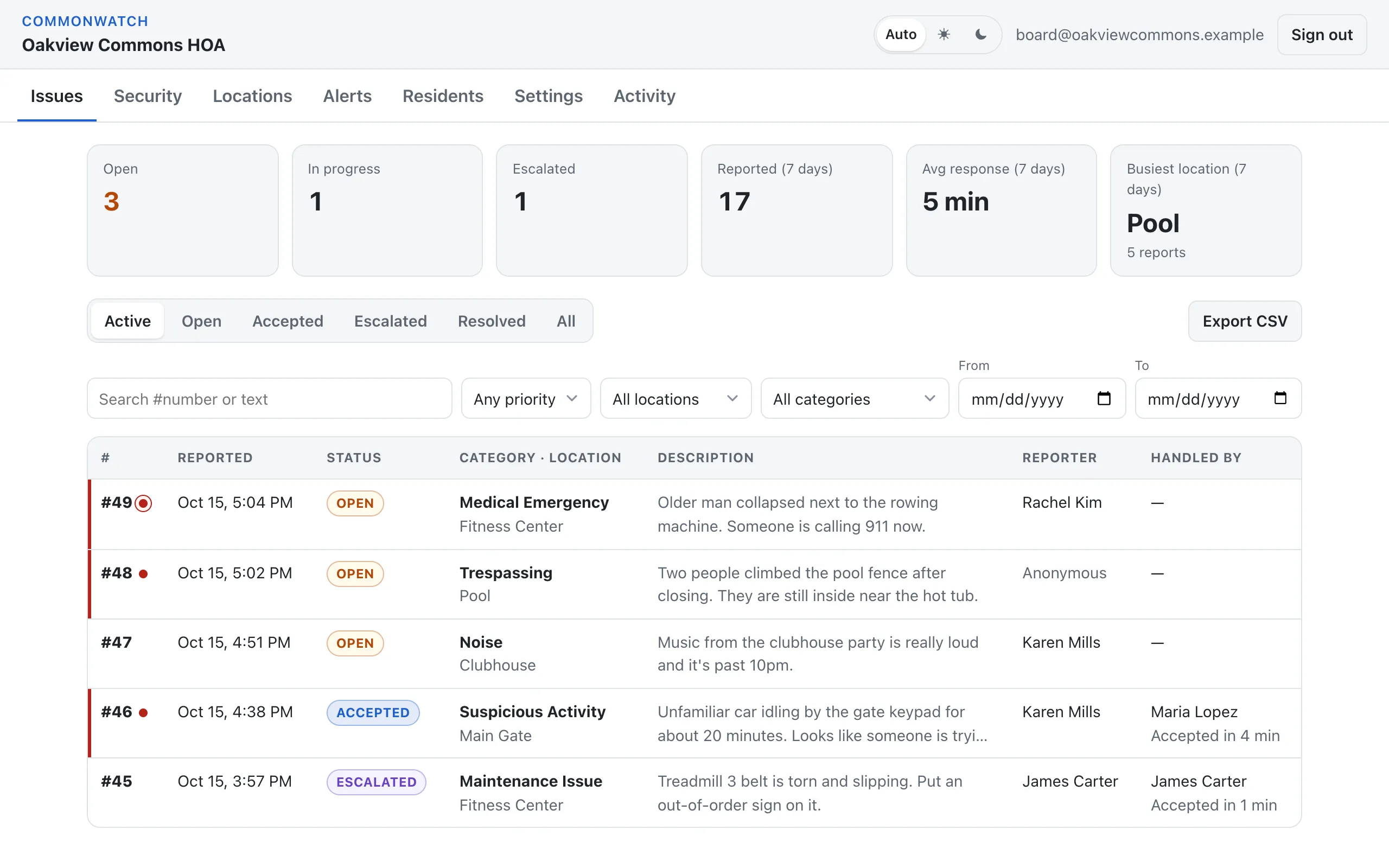
Task: Filter issues by Open status
Action: tap(201, 321)
